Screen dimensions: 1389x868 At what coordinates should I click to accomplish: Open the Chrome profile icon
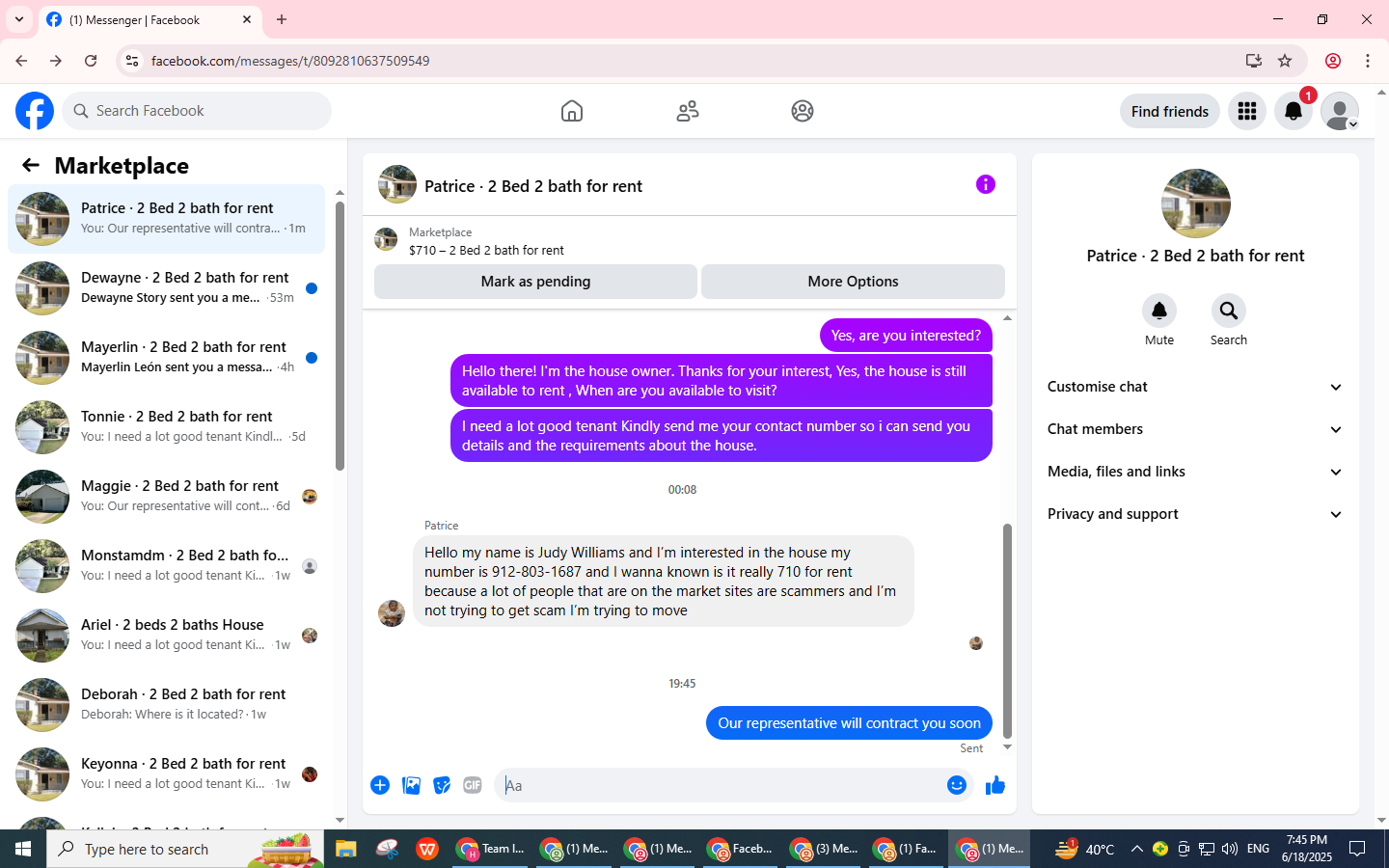pos(1333,61)
